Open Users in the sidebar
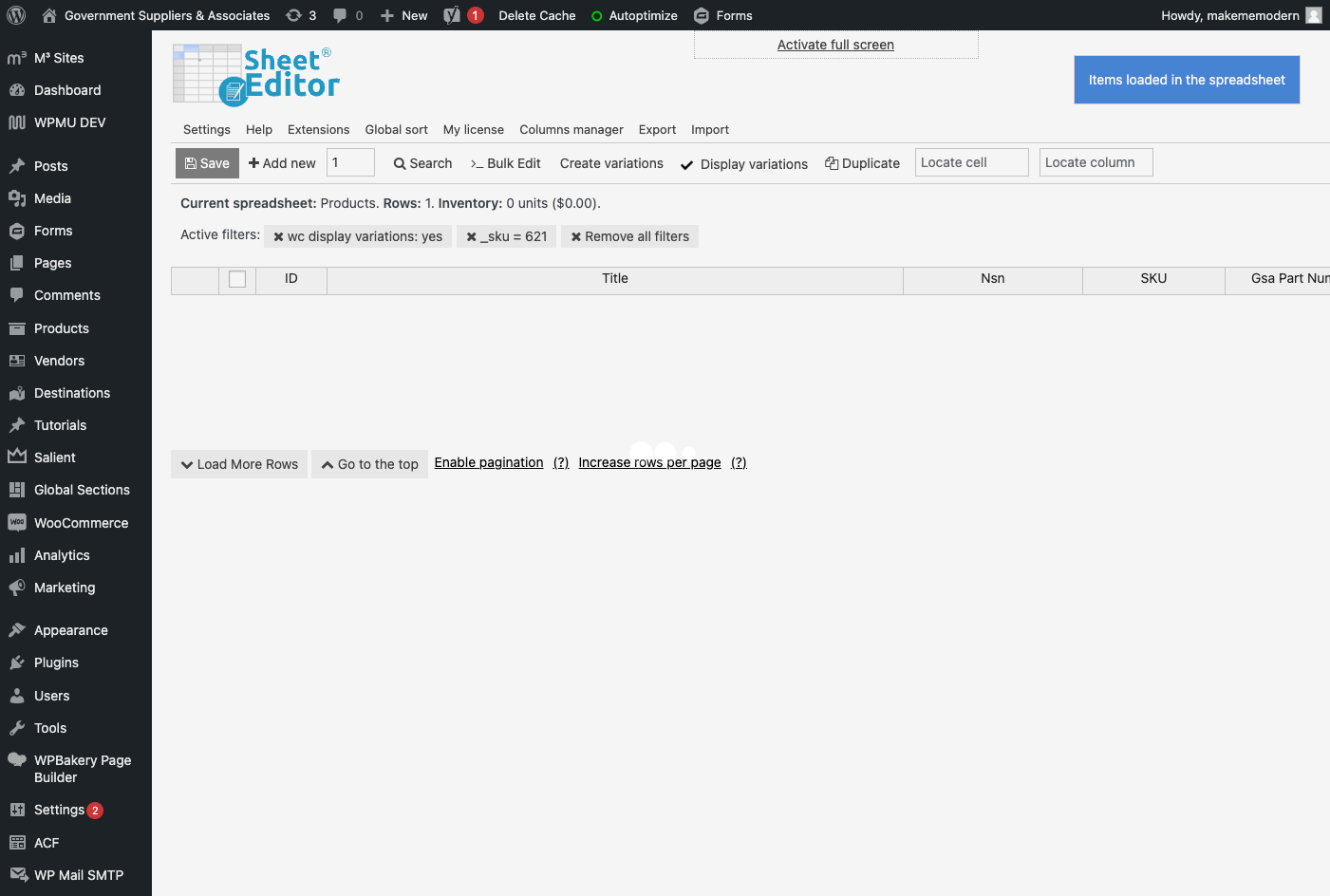1330x896 pixels. point(51,696)
